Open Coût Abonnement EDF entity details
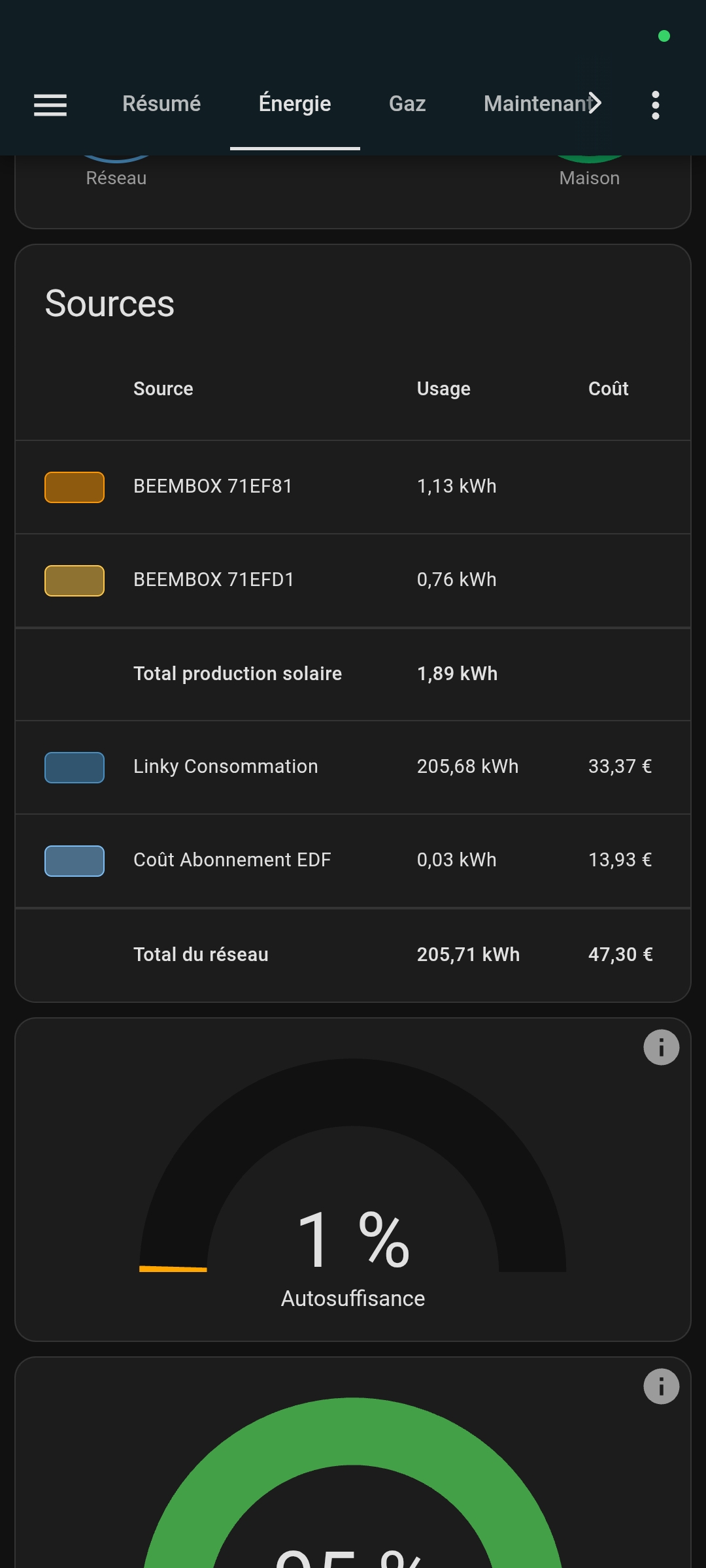Image resolution: width=706 pixels, height=1568 pixels. [232, 860]
